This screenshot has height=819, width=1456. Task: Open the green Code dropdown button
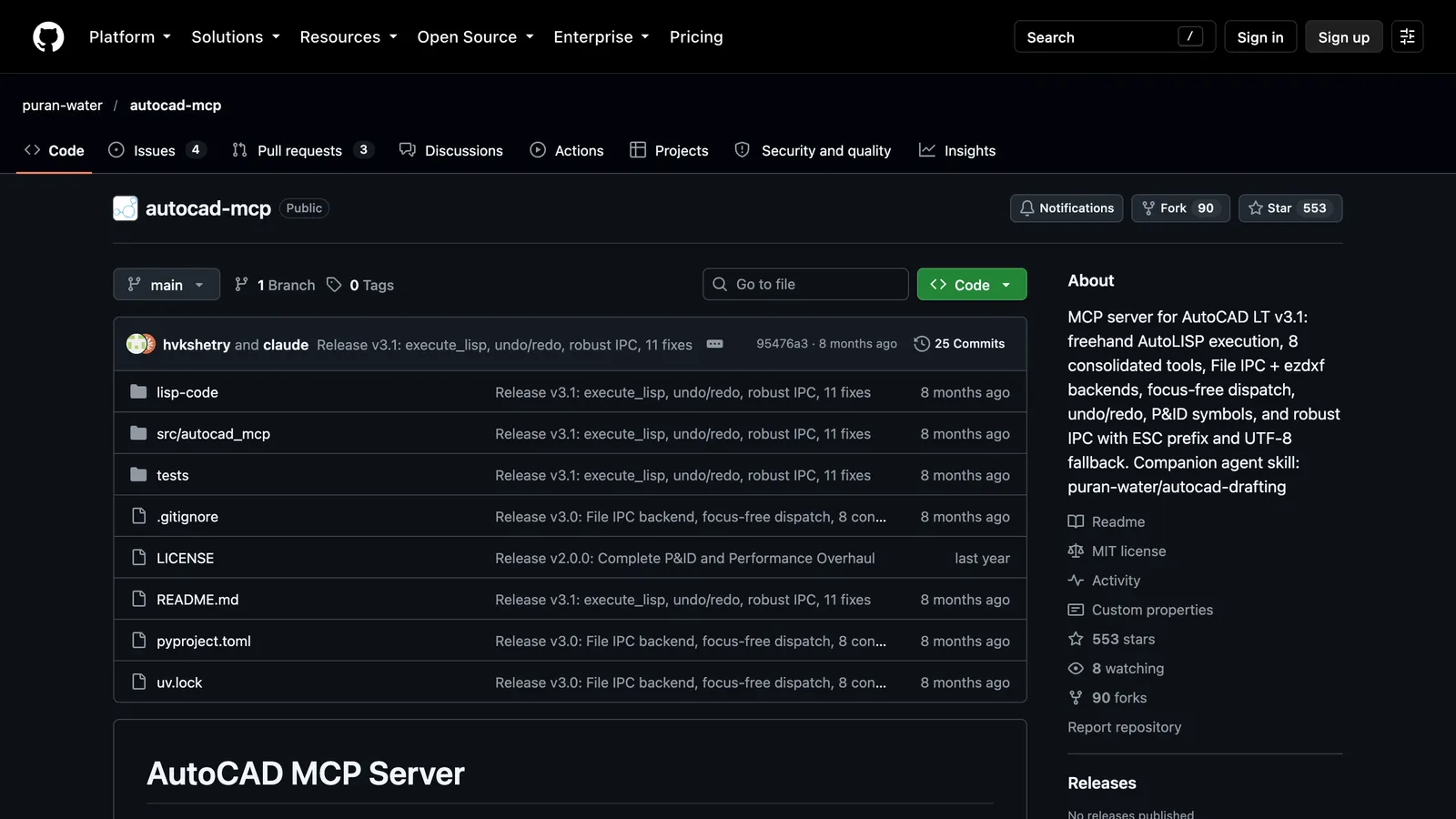pos(972,284)
